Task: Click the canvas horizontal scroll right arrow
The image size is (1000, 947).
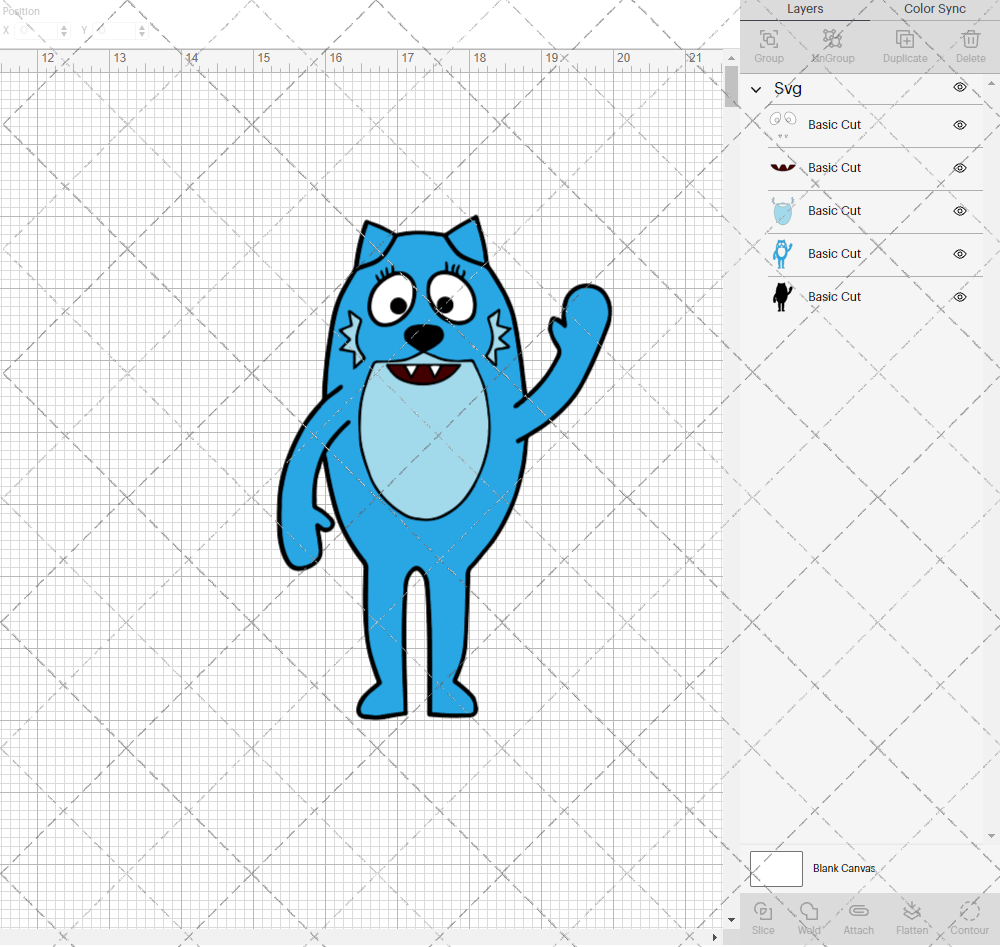Action: point(714,937)
